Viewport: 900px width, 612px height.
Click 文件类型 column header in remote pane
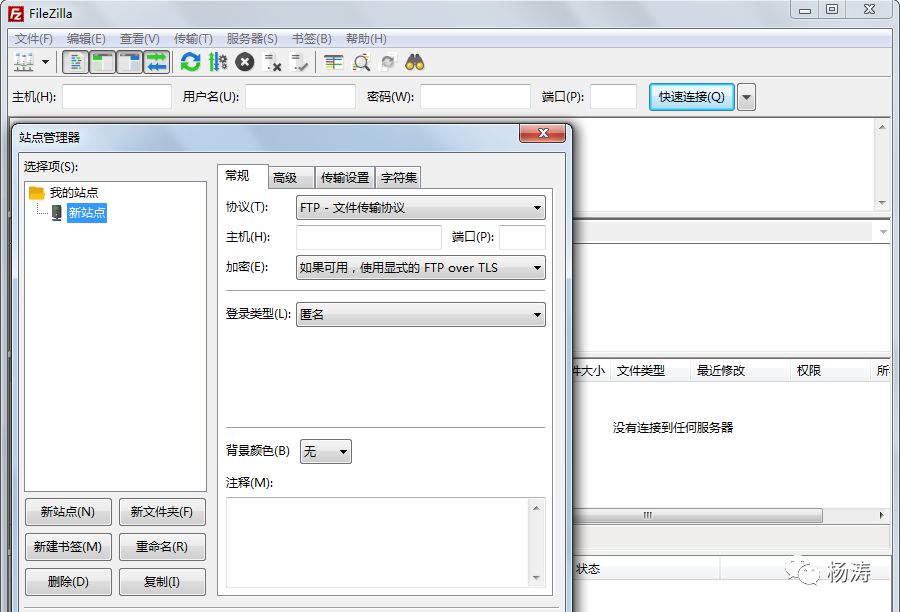(650, 370)
